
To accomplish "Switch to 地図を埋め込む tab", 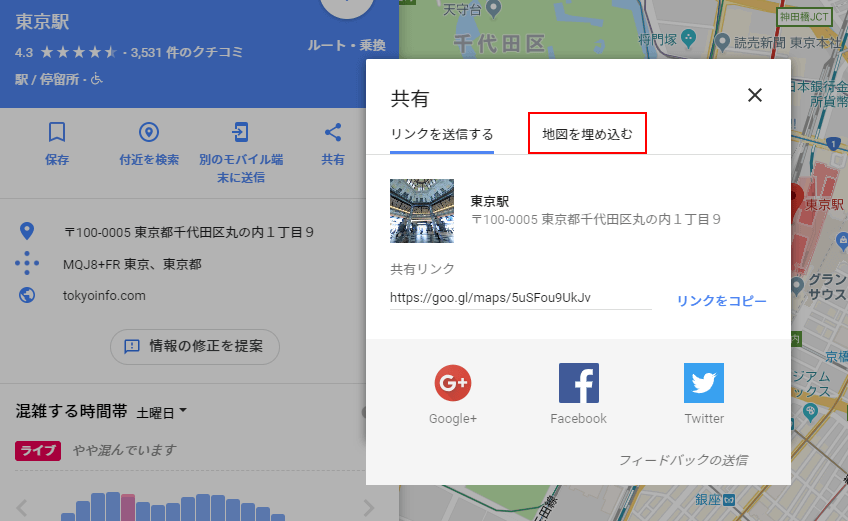I will click(x=587, y=134).
